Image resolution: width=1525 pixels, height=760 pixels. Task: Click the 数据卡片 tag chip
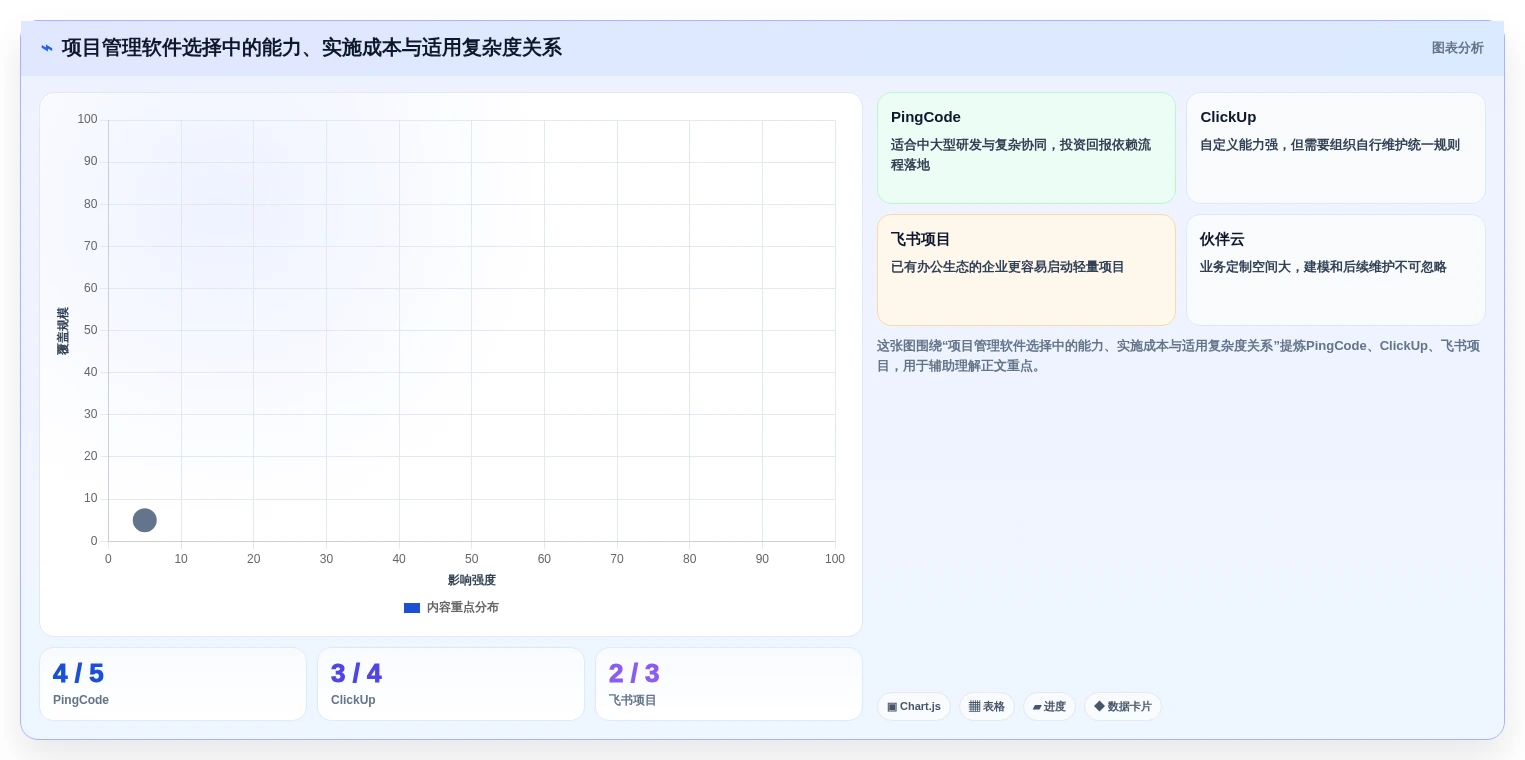pos(1123,707)
